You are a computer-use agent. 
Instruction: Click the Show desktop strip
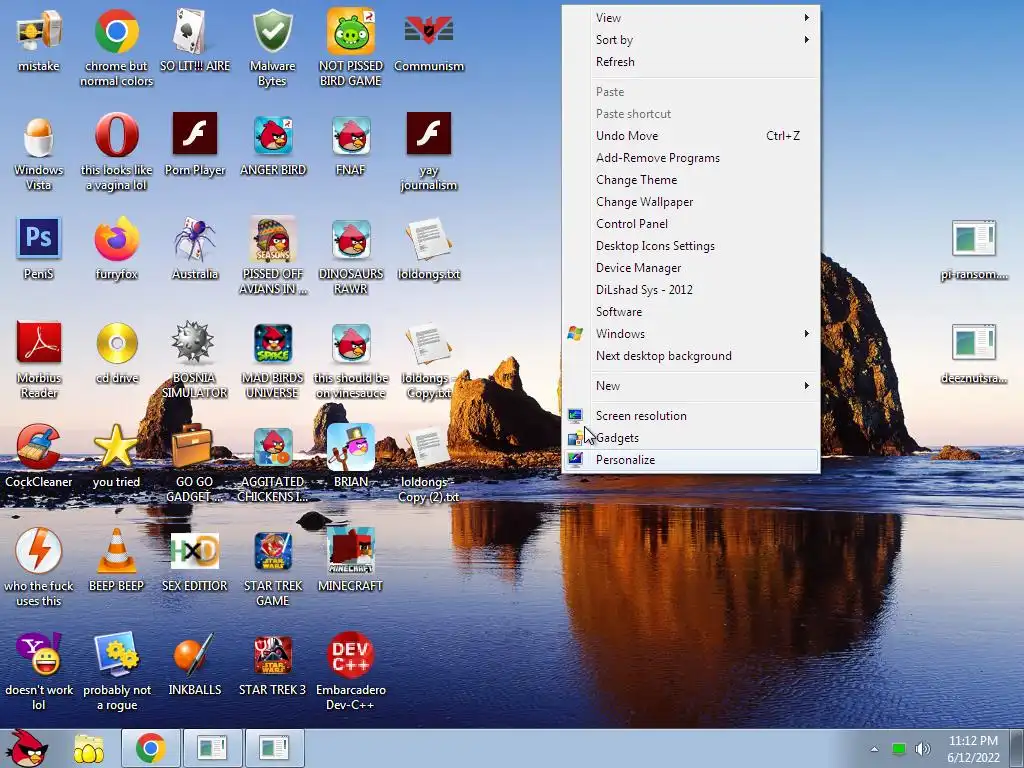coord(1017,749)
